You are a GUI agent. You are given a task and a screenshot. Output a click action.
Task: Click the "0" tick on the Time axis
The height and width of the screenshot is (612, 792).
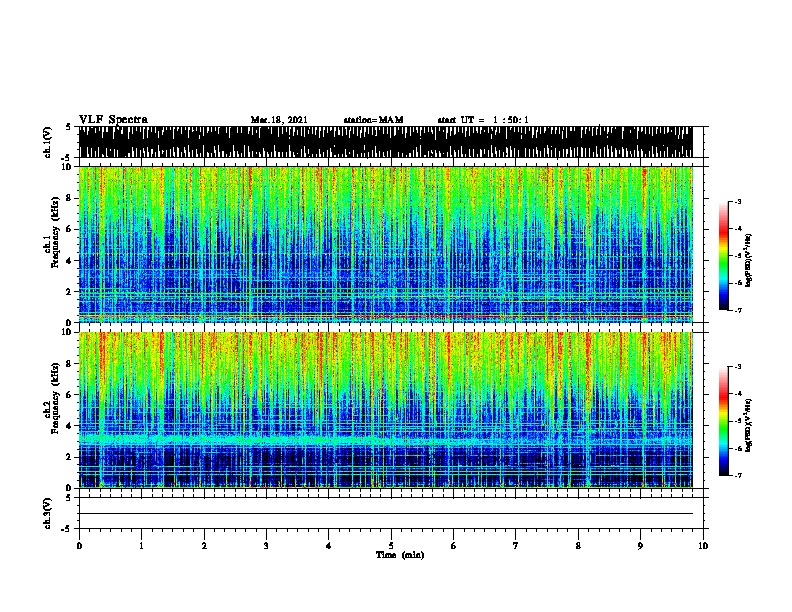point(79,546)
